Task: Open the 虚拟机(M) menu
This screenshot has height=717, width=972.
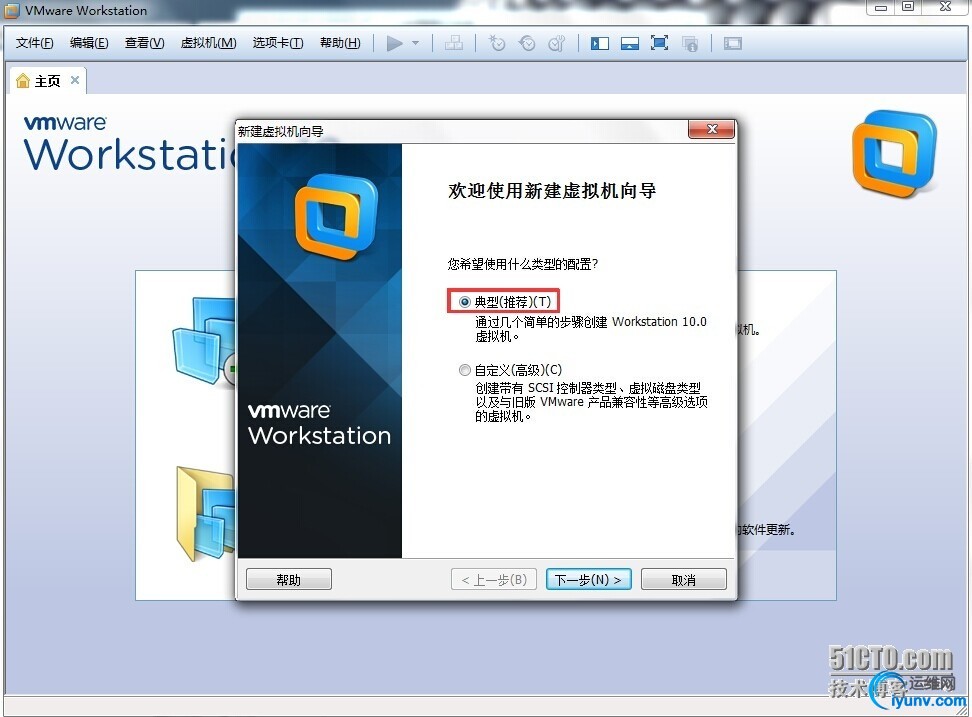Action: point(208,43)
